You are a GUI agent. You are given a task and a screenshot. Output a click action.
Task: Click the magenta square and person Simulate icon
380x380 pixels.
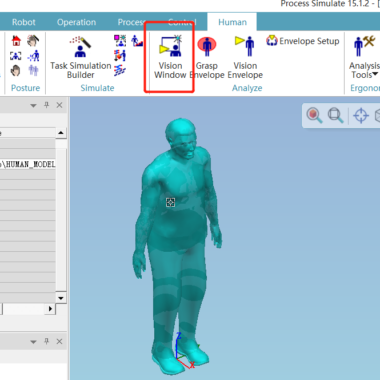coord(120,41)
